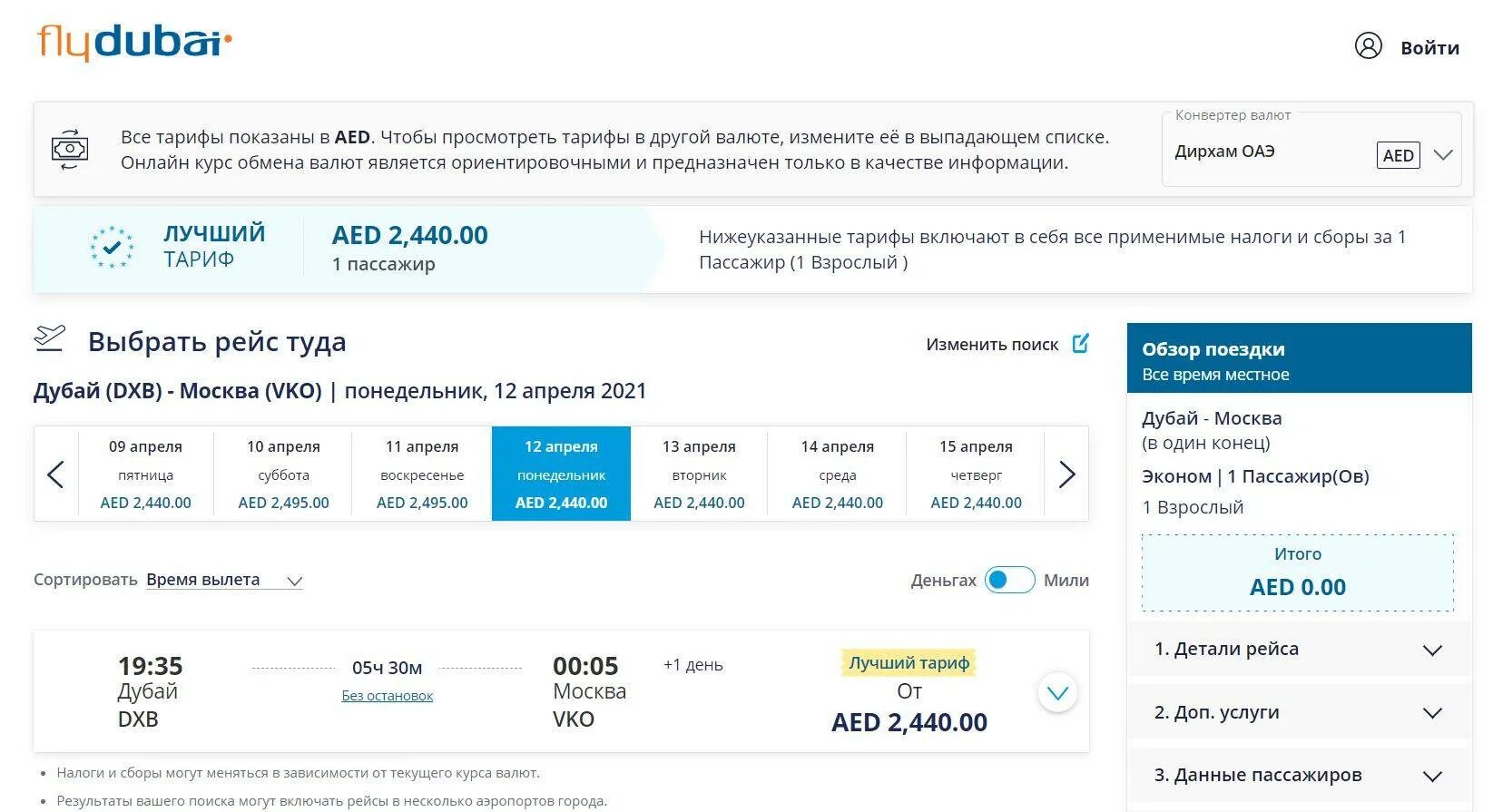Click the flydubai logo
The width and height of the screenshot is (1493, 812).
[x=134, y=42]
